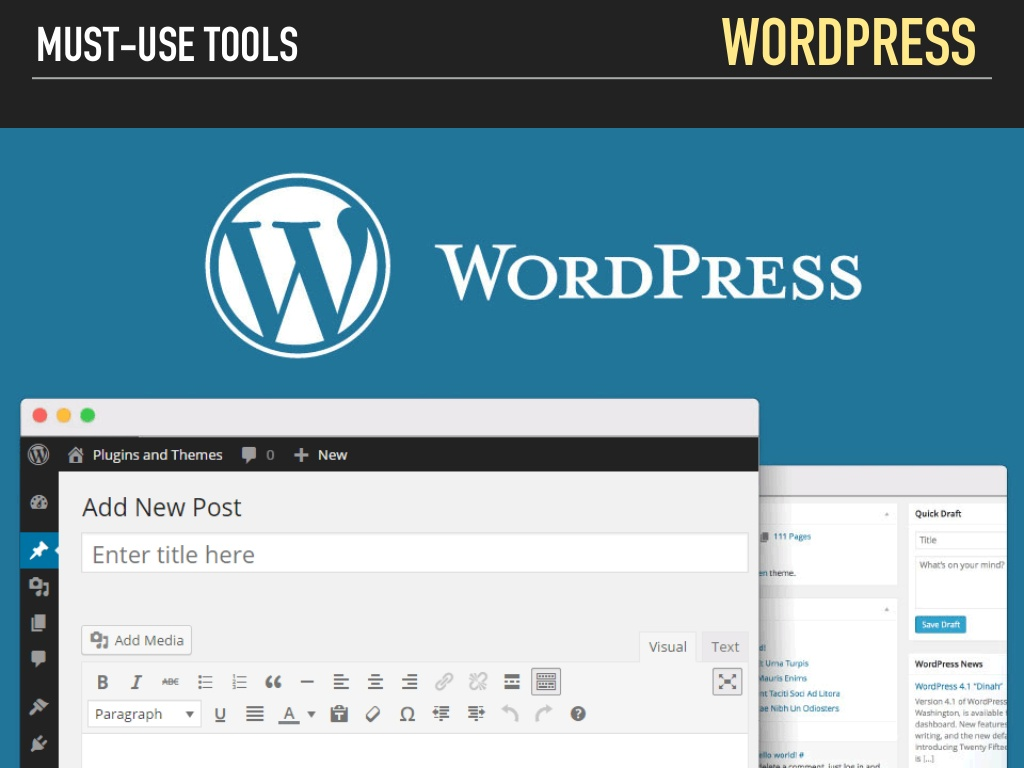Toggle the toolbar (kitchen sink) button

point(546,682)
